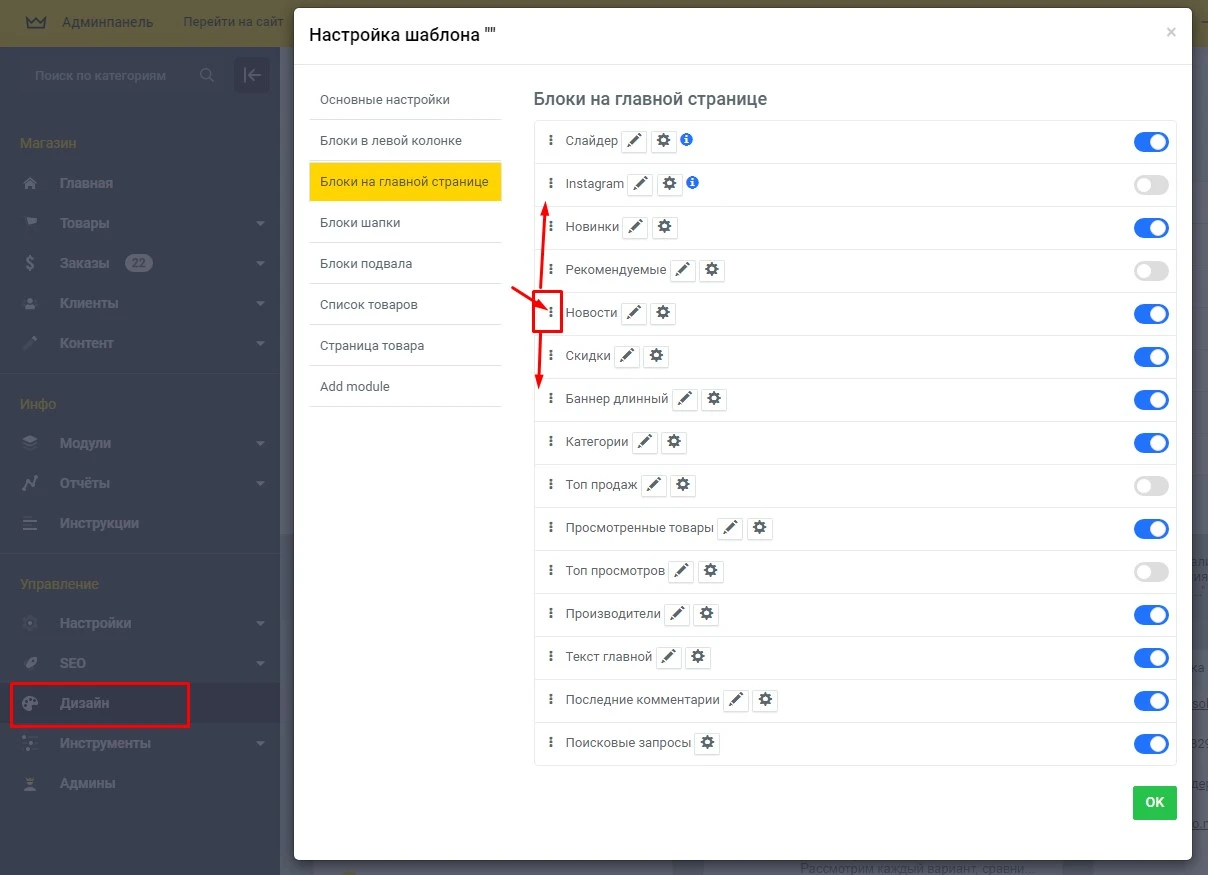Open the Страница товара settings section
Image resolution: width=1208 pixels, height=875 pixels.
click(x=369, y=345)
